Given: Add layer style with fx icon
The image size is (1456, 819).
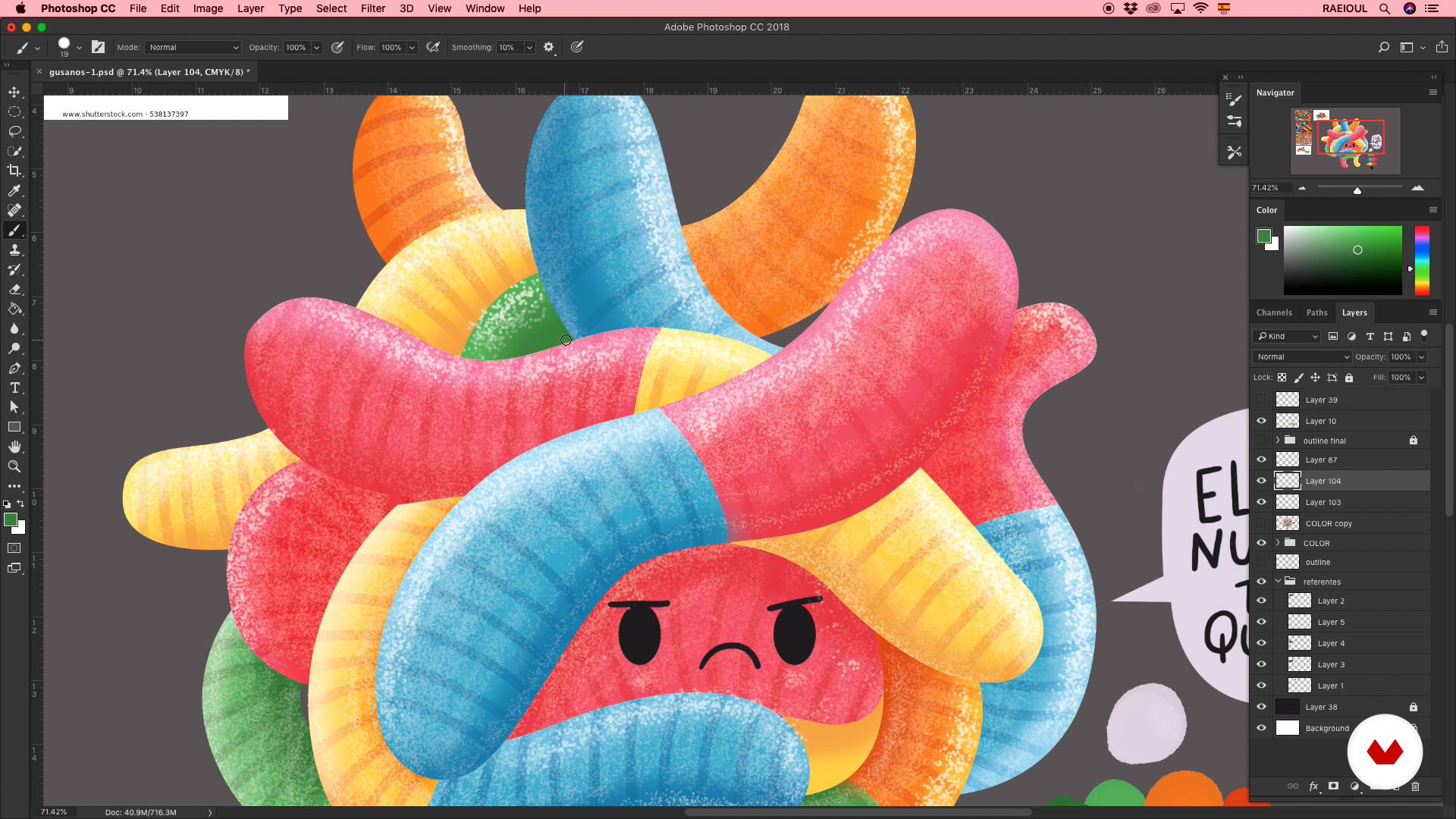Looking at the screenshot, I should [x=1313, y=786].
